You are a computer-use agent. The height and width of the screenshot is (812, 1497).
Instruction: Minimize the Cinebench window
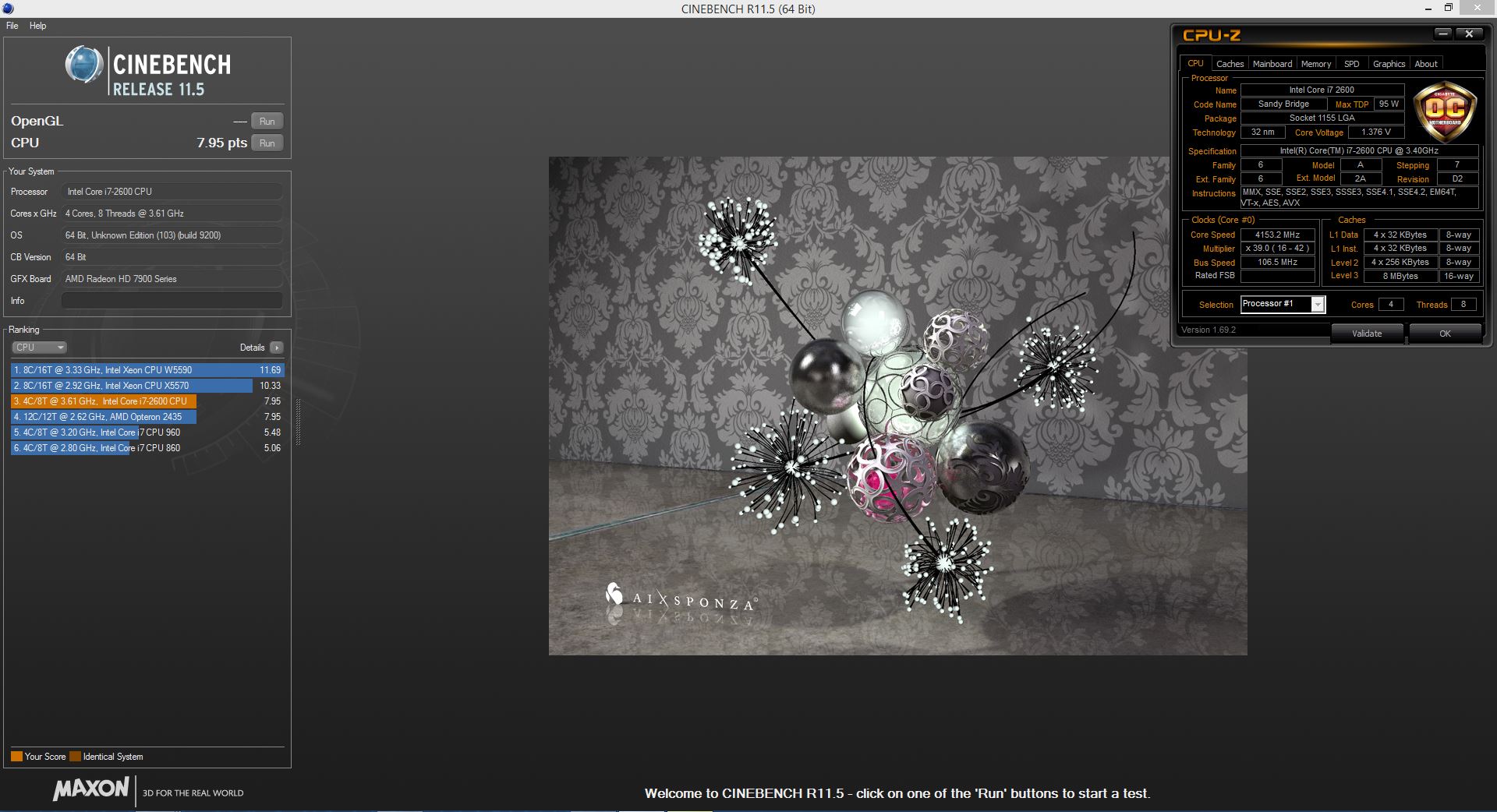[1428, 9]
